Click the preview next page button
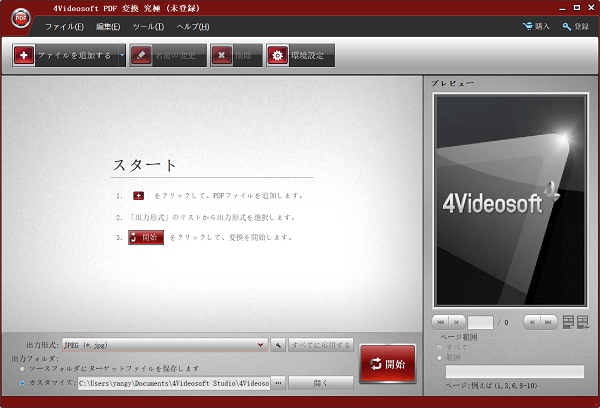The height and width of the screenshot is (408, 600). 531,322
